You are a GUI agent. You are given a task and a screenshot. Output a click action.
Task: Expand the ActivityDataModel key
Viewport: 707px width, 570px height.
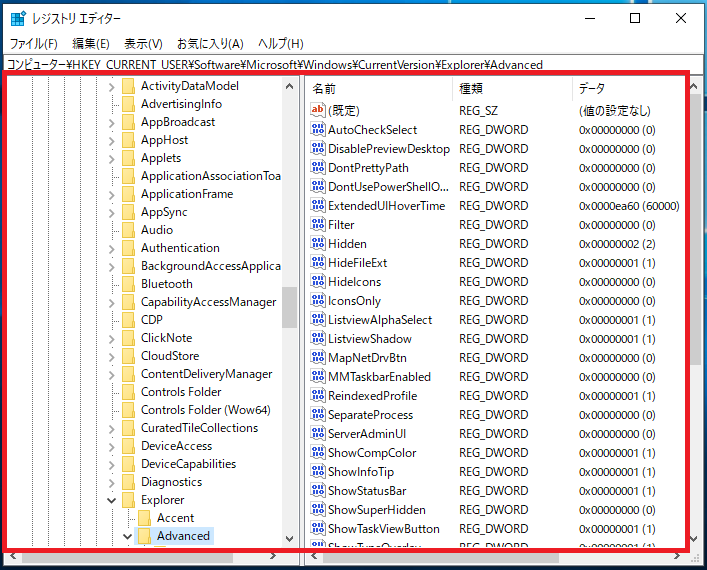pyautogui.click(x=111, y=87)
